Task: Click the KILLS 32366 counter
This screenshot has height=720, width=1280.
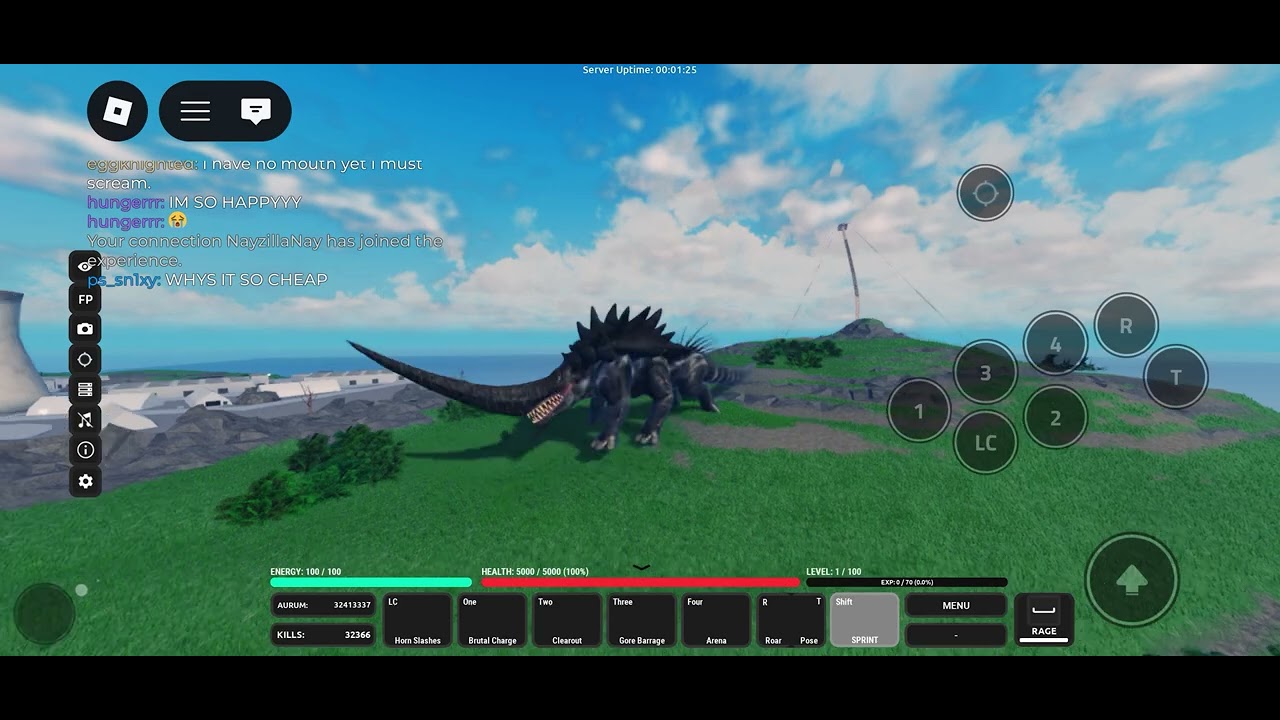Action: point(323,635)
